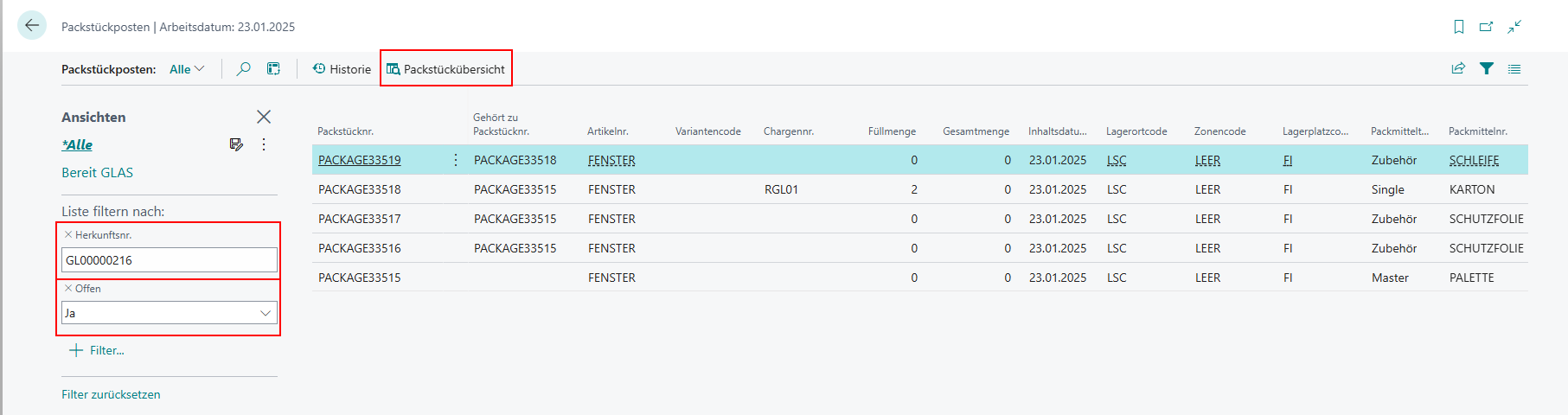Click the back arrow button
1568x415 pixels.
(x=32, y=26)
